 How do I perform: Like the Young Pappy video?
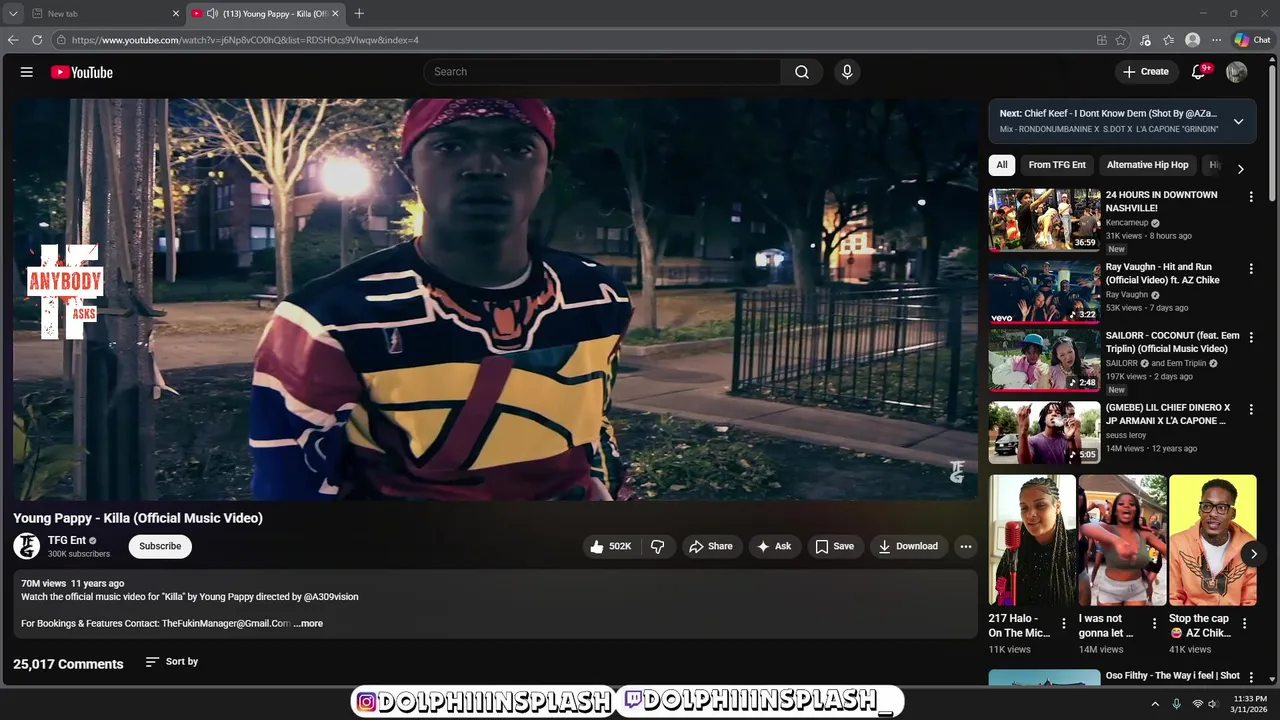(x=611, y=546)
